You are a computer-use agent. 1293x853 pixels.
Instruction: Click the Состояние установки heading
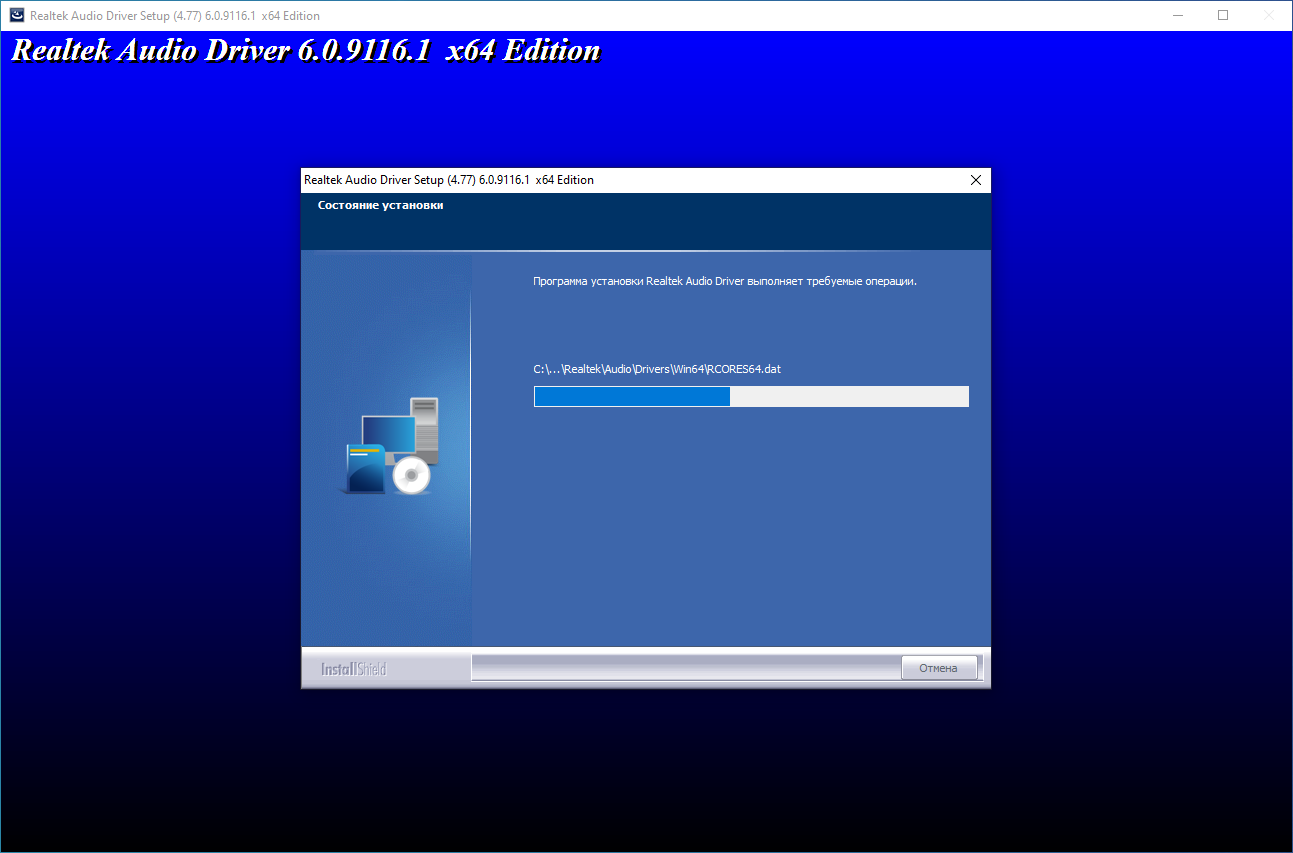pos(380,205)
